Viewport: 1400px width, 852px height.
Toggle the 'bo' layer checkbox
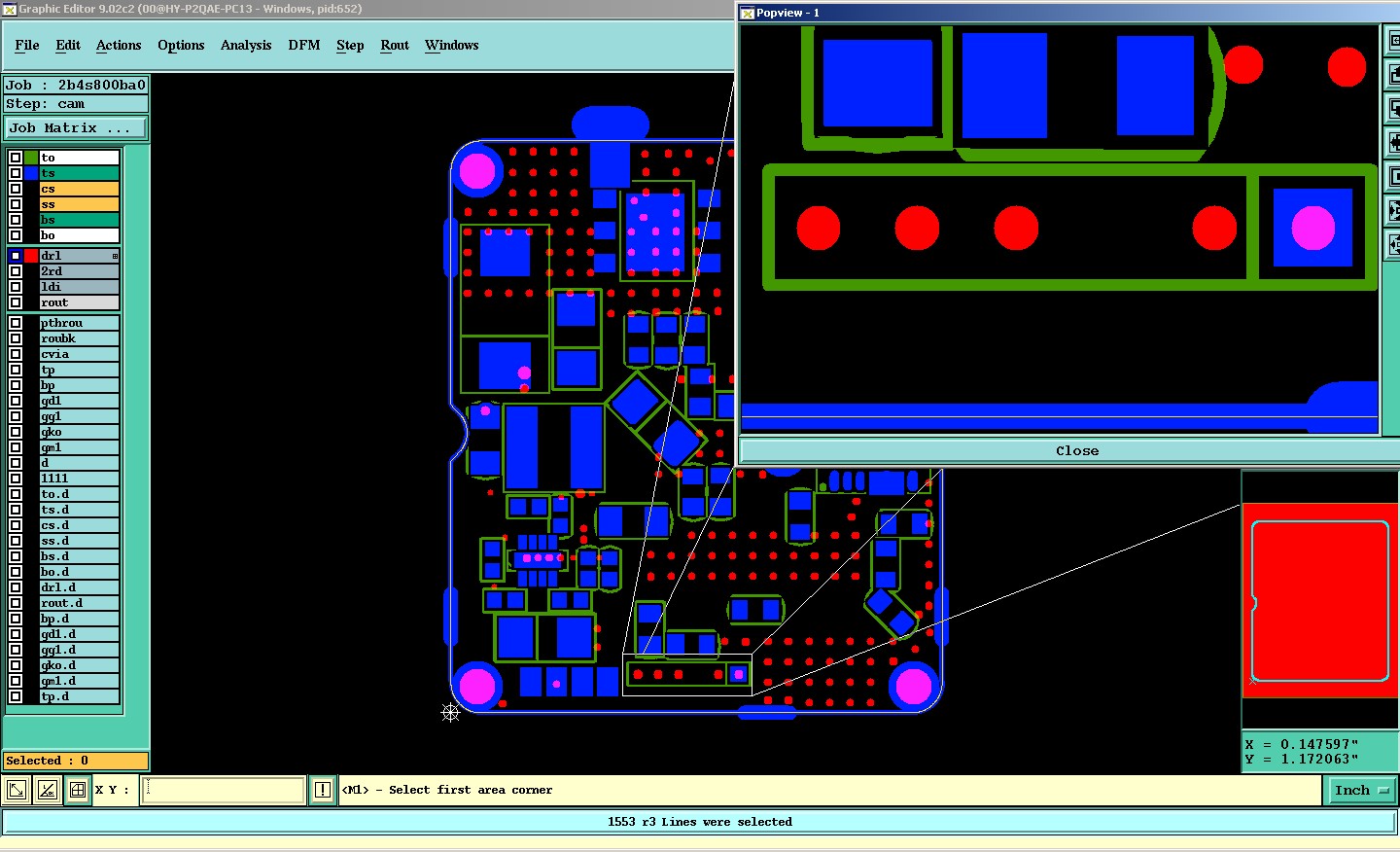(x=16, y=235)
